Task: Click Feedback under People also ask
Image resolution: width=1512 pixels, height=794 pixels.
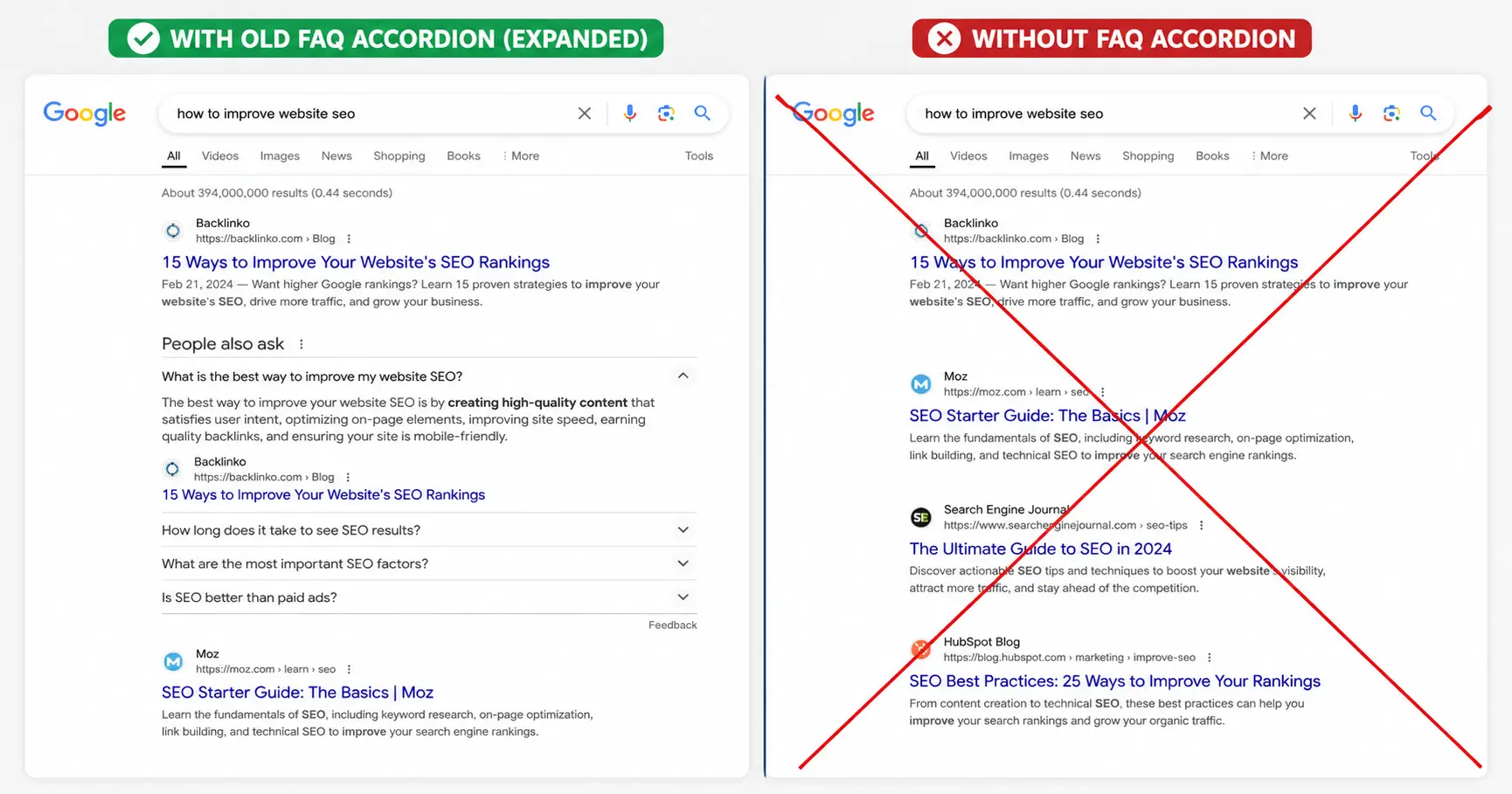Action: point(673,625)
